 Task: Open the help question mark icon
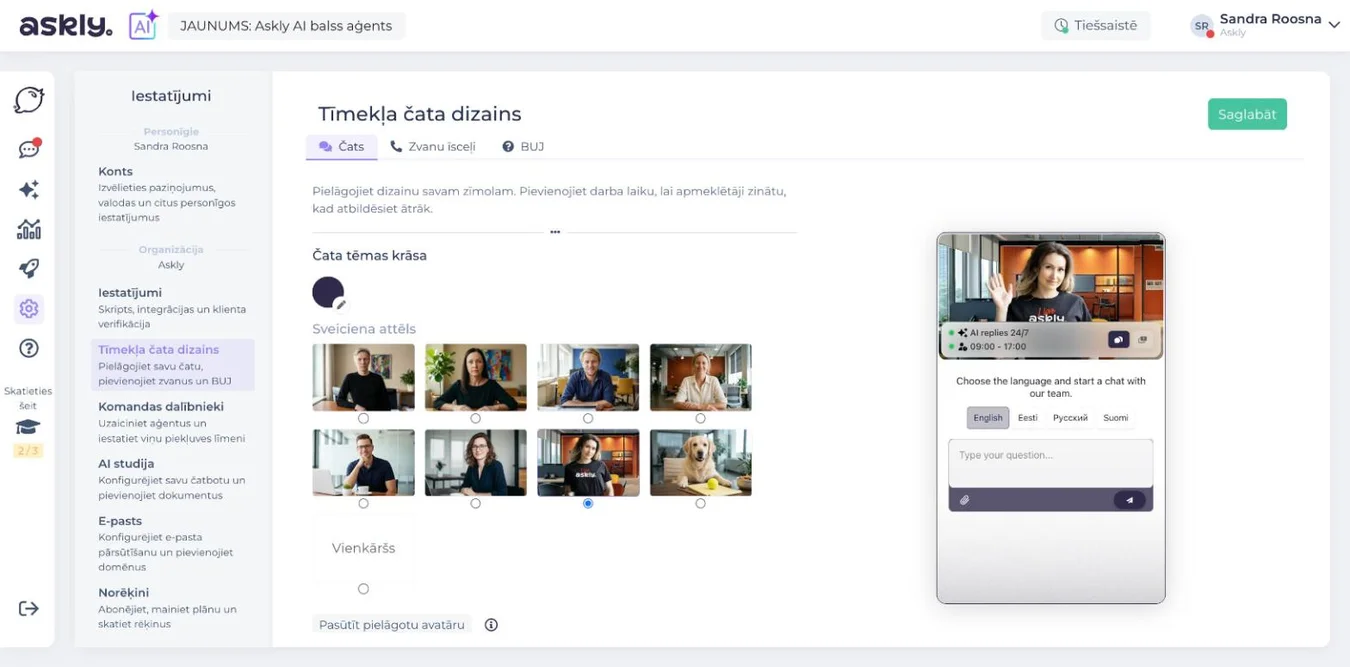pyautogui.click(x=29, y=348)
